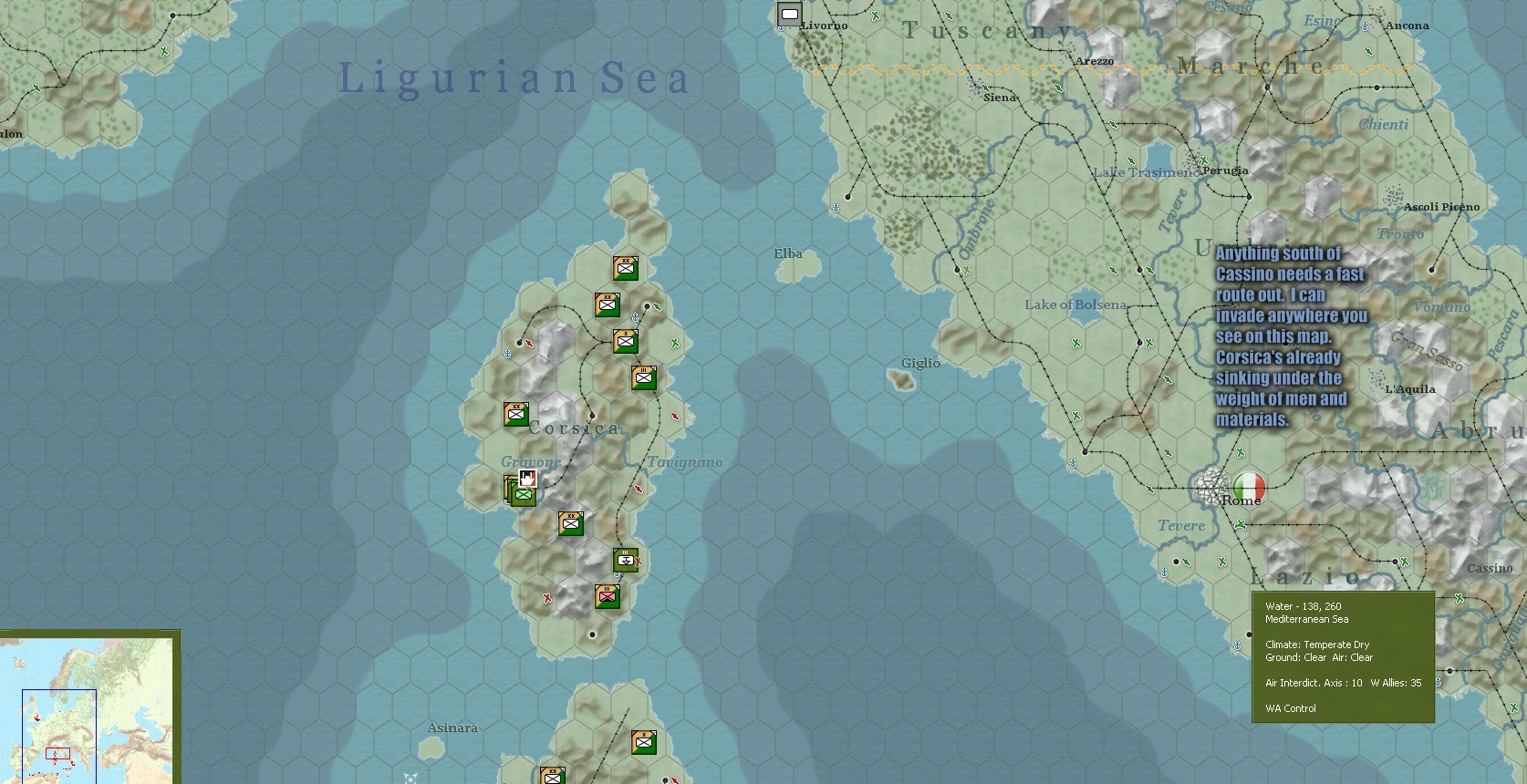The image size is (1527, 784).
Task: Click the green airfield east of the X brigade
Action: (x=675, y=344)
